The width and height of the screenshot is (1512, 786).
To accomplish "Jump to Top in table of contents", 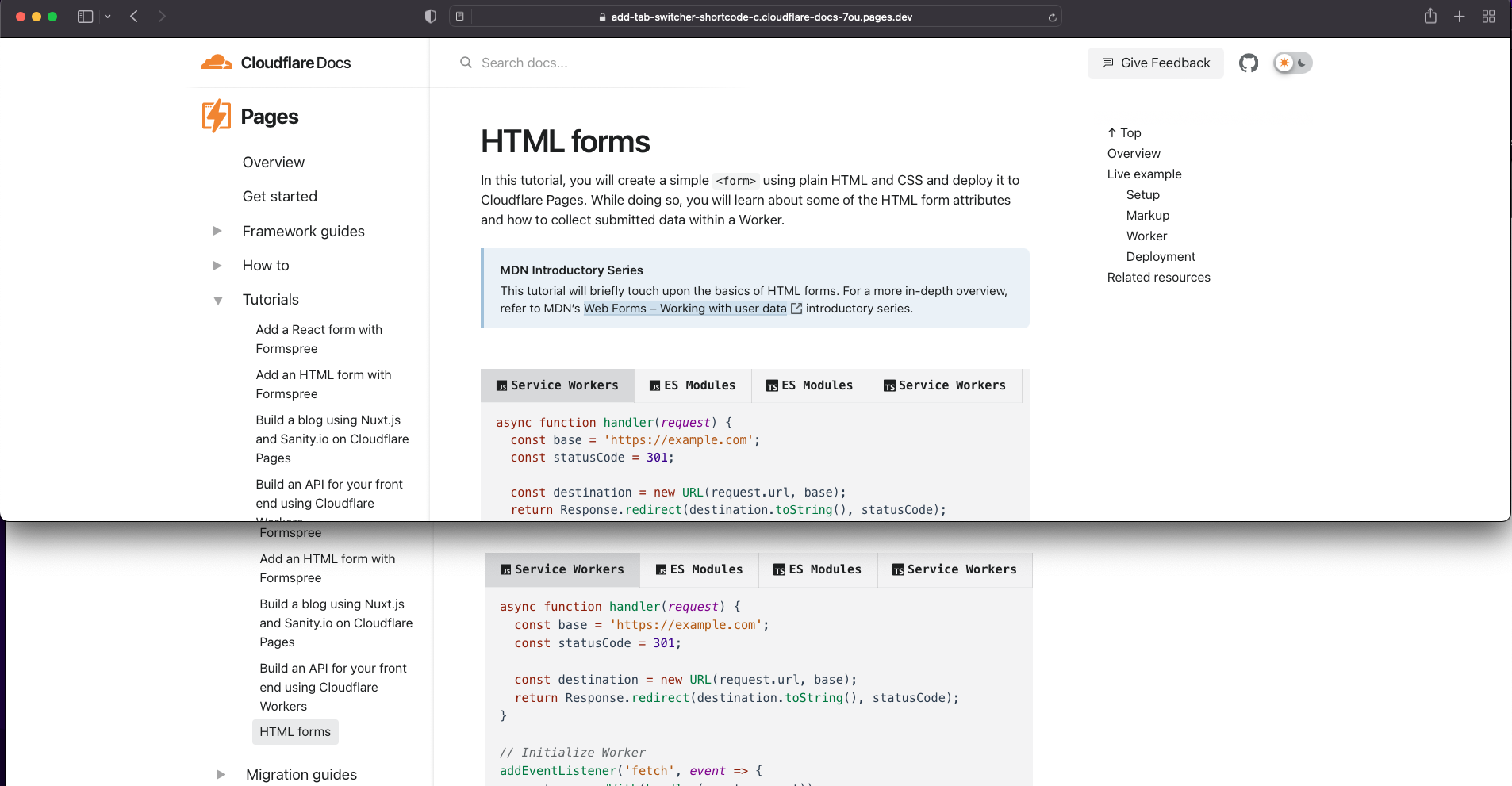I will coord(1124,133).
